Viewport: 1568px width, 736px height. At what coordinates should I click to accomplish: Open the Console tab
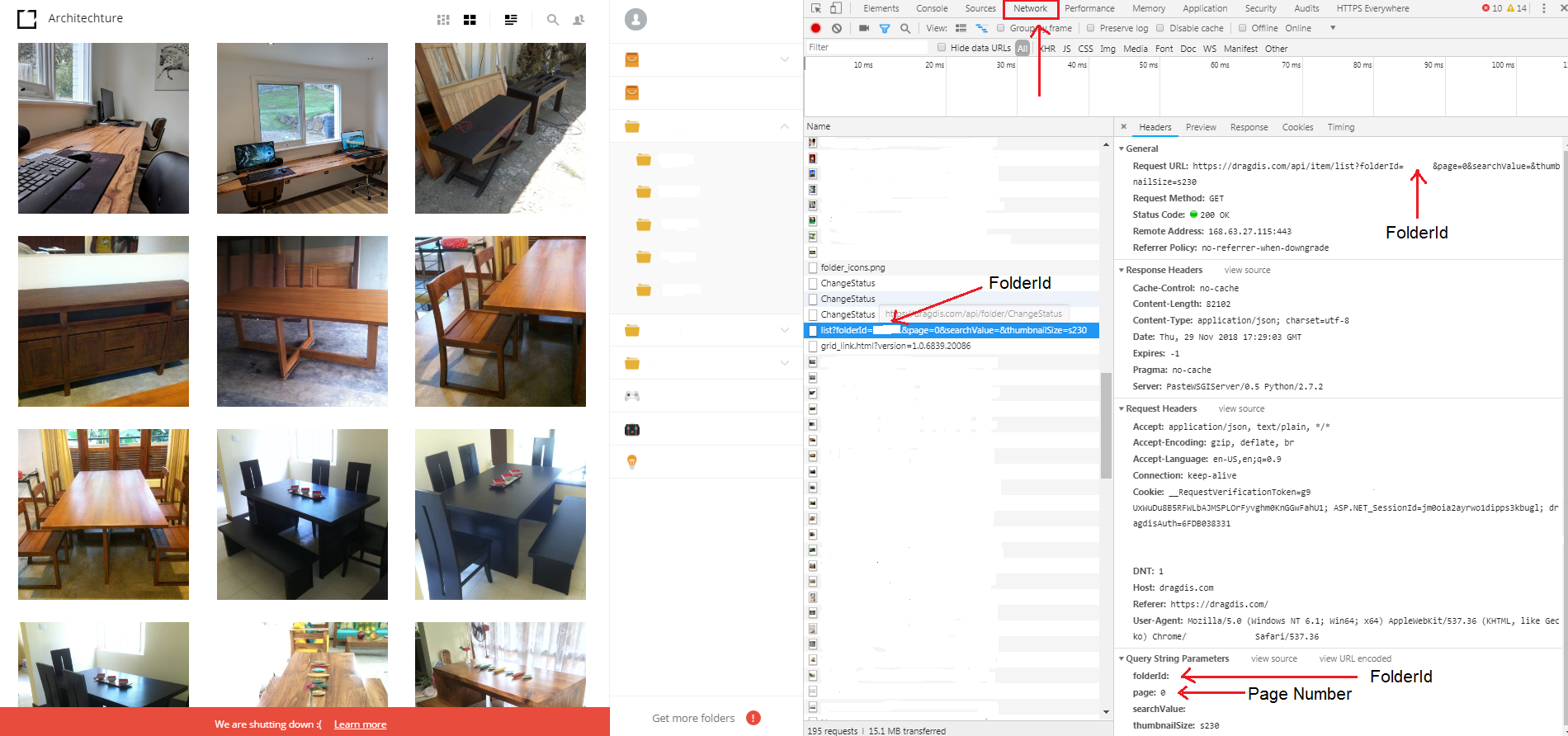(932, 8)
